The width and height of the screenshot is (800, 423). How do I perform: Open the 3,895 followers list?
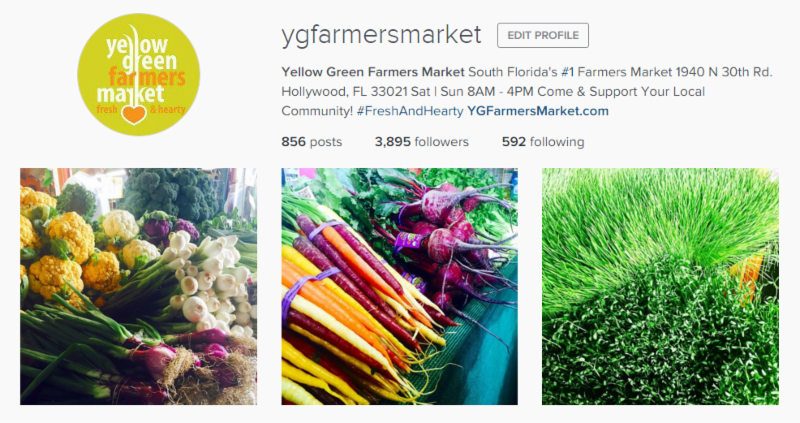(x=421, y=142)
